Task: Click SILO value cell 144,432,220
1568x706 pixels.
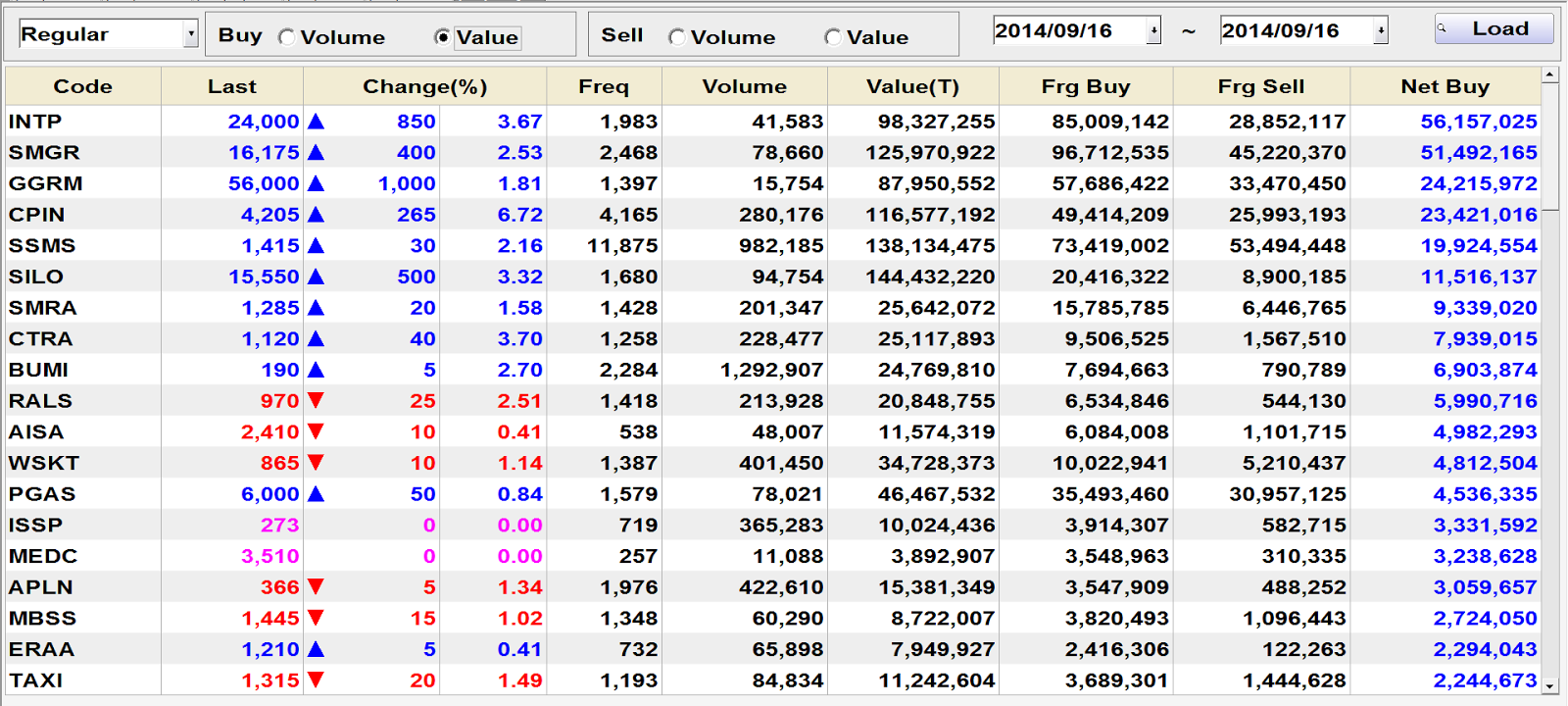Action: point(930,277)
